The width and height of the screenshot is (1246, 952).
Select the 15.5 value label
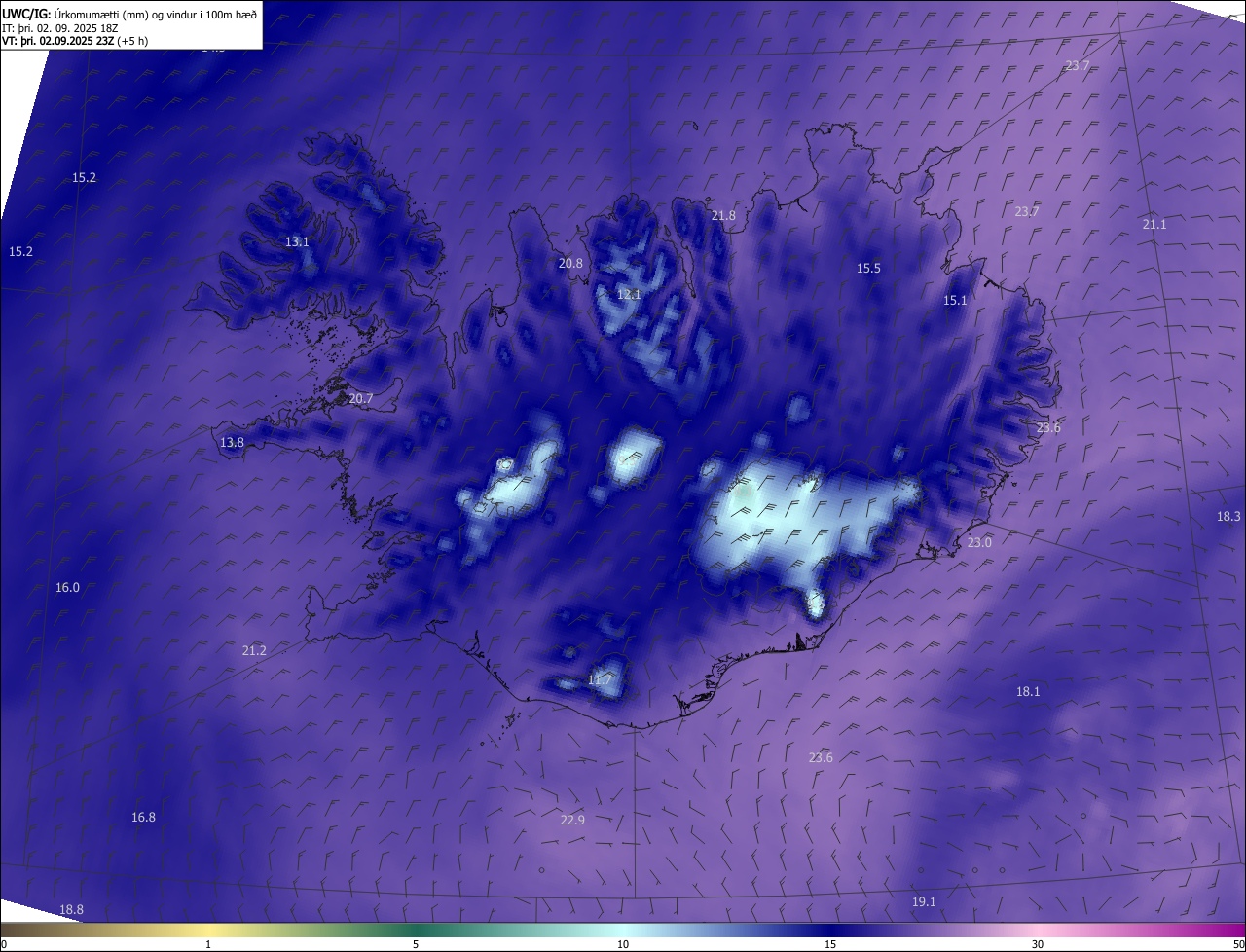[x=868, y=268]
